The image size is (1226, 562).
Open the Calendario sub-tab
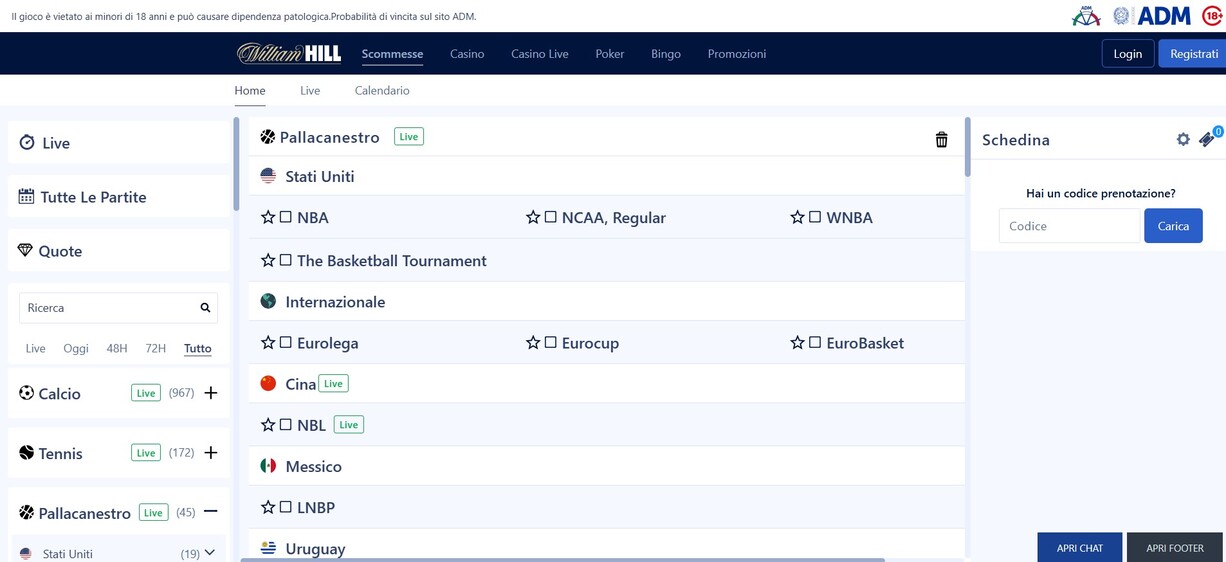(x=382, y=90)
